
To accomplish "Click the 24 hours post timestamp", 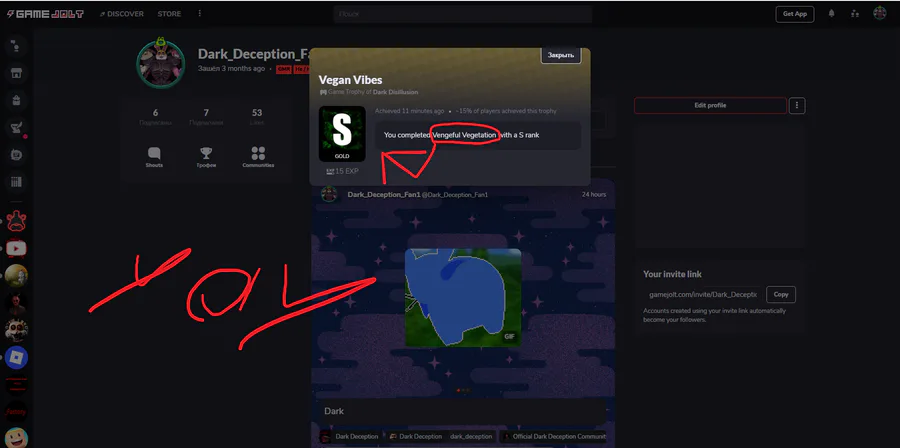I will [593, 194].
